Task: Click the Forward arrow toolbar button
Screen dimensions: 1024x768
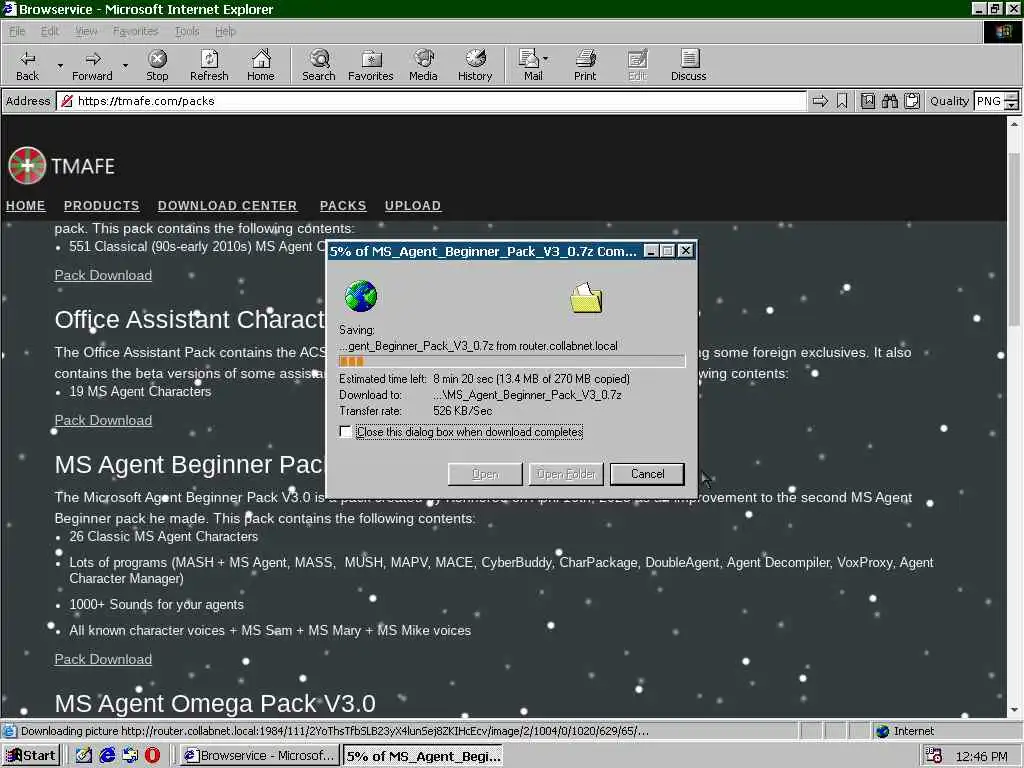Action: tap(92, 65)
